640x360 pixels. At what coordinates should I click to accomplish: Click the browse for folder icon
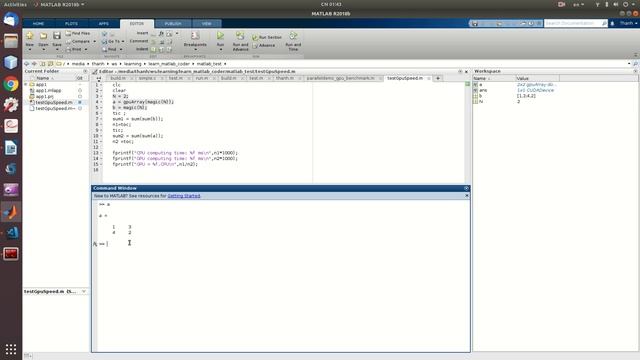coord(51,64)
